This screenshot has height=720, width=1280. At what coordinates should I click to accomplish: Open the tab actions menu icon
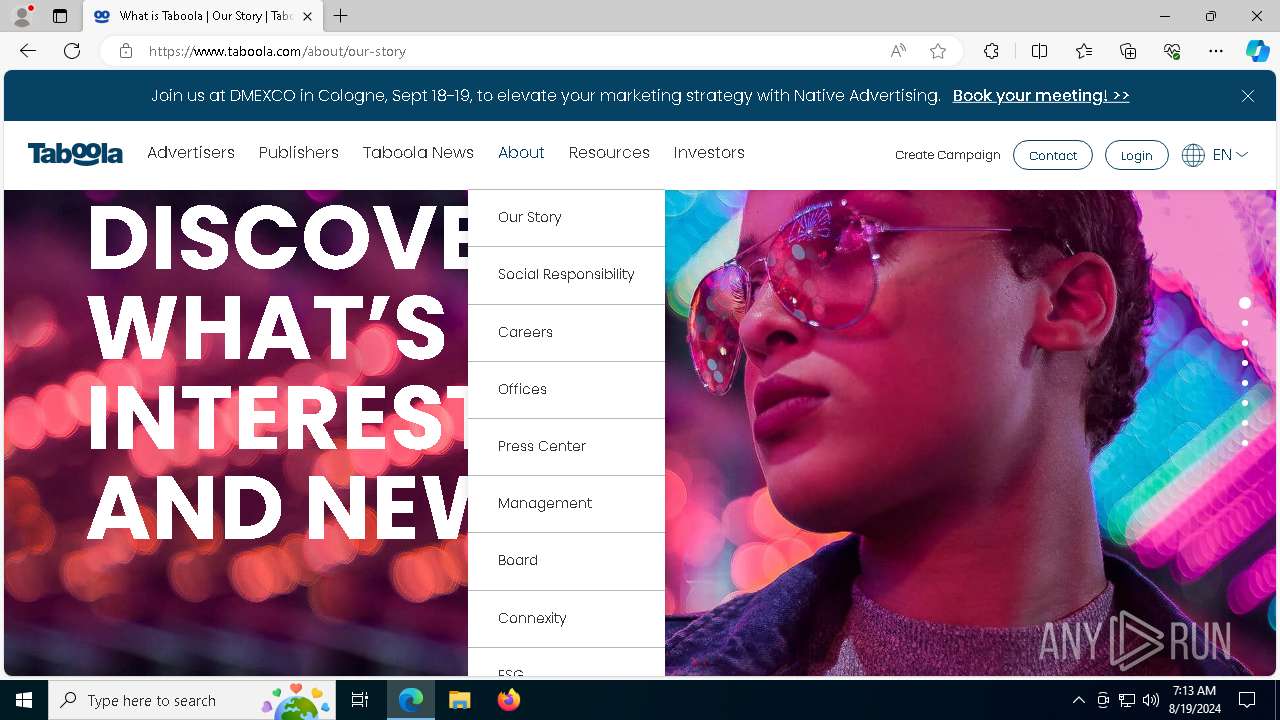[60, 16]
